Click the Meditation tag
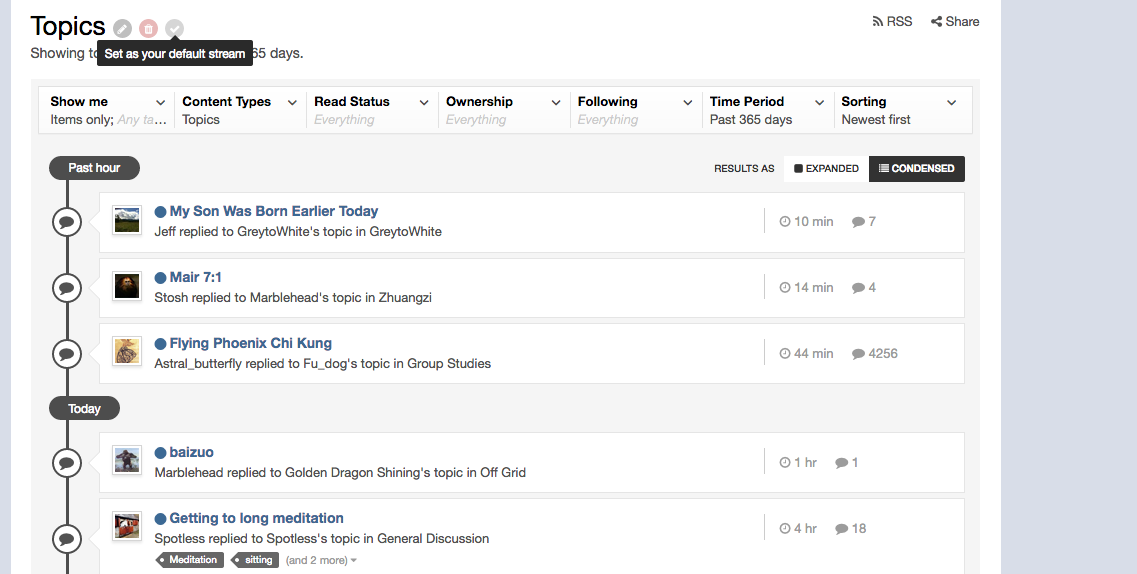 coord(190,560)
